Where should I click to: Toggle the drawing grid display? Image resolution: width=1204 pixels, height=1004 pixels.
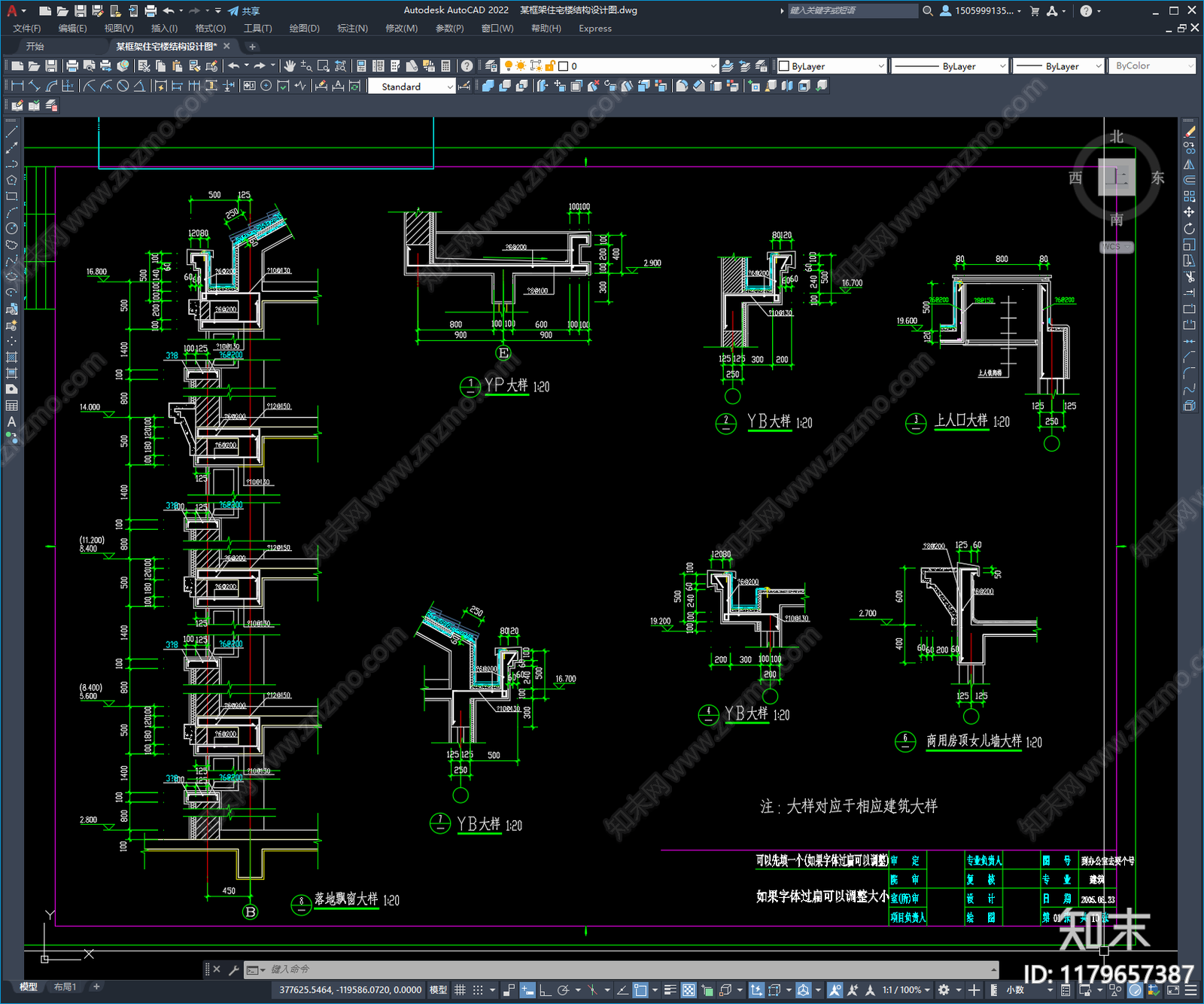[460, 990]
